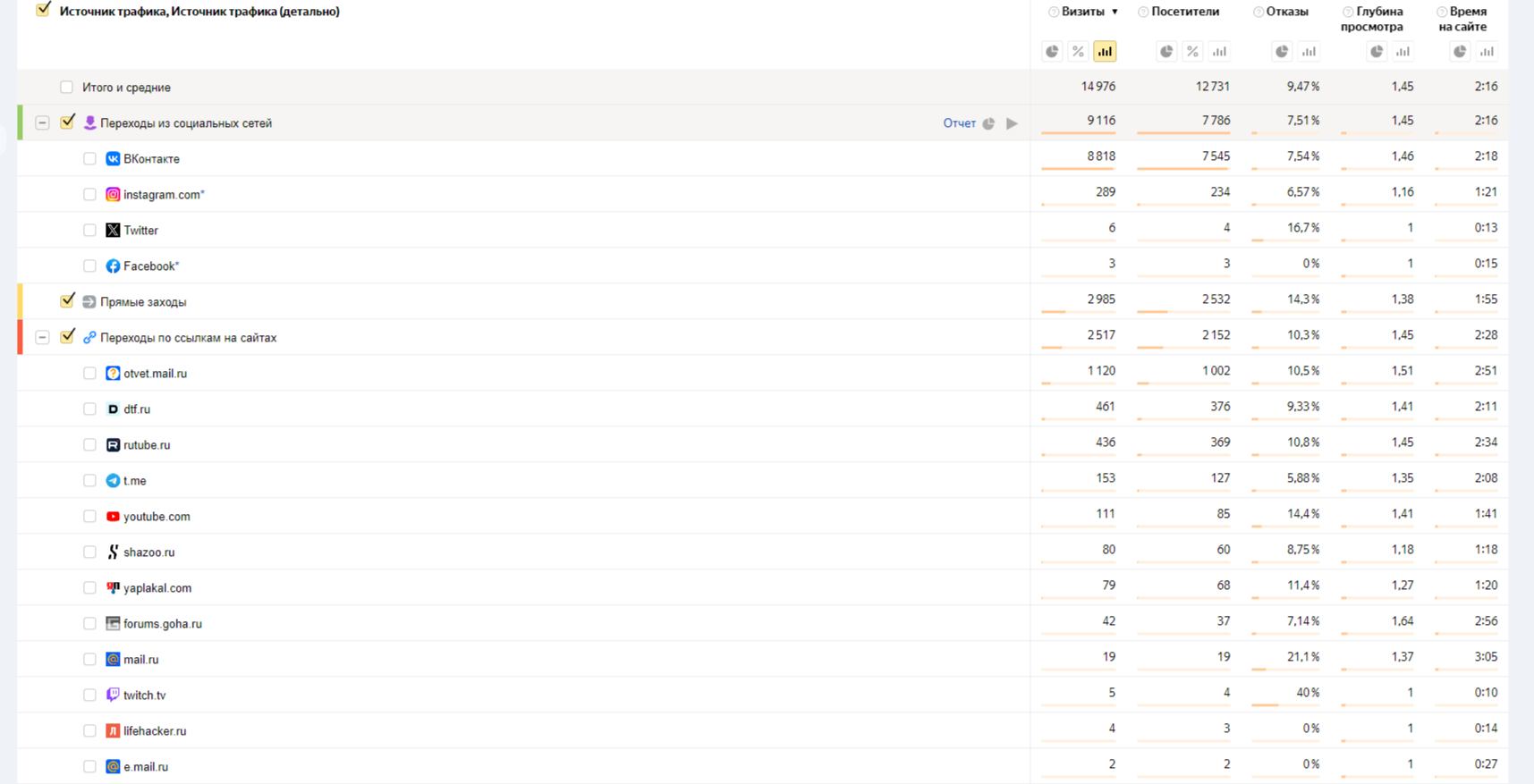Click the youtube.com logo icon
This screenshot has width=1534, height=784.
(113, 516)
